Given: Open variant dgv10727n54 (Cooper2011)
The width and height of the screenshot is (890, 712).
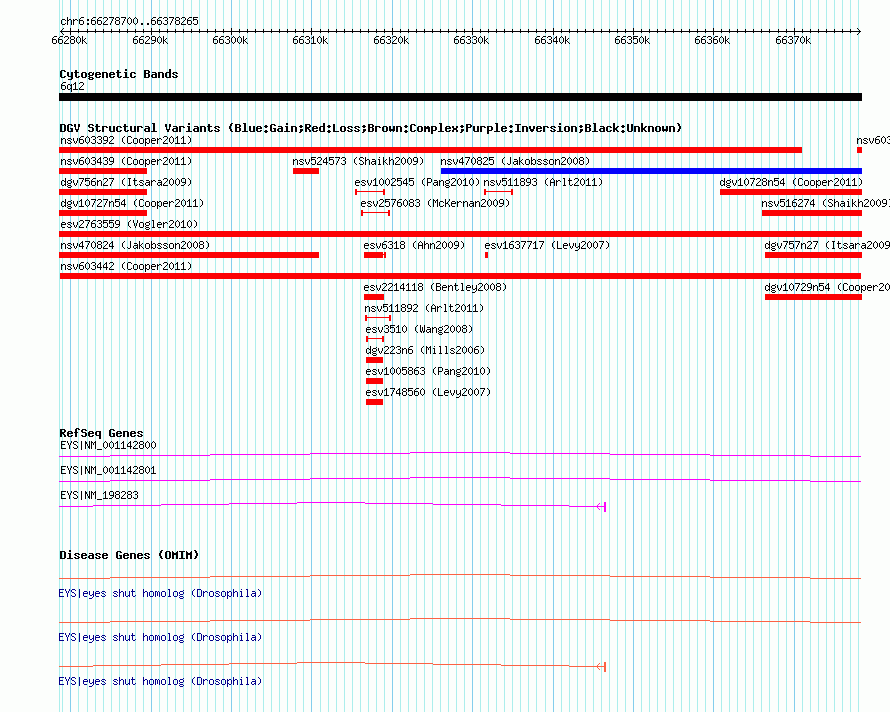Looking at the screenshot, I should (x=132, y=203).
